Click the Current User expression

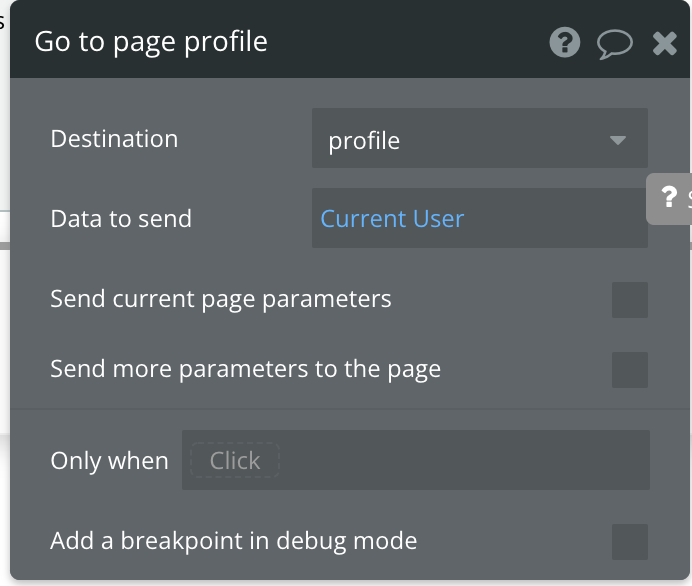(392, 219)
